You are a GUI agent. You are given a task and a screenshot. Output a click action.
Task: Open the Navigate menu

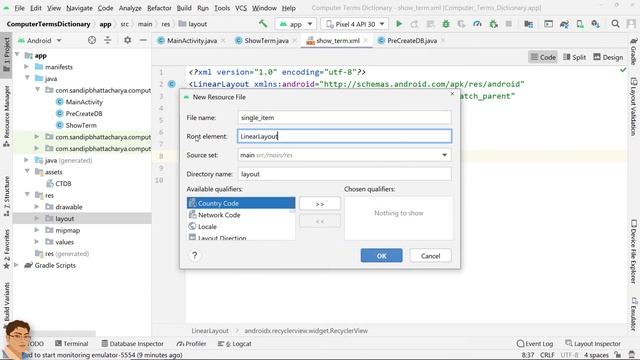(79, 8)
